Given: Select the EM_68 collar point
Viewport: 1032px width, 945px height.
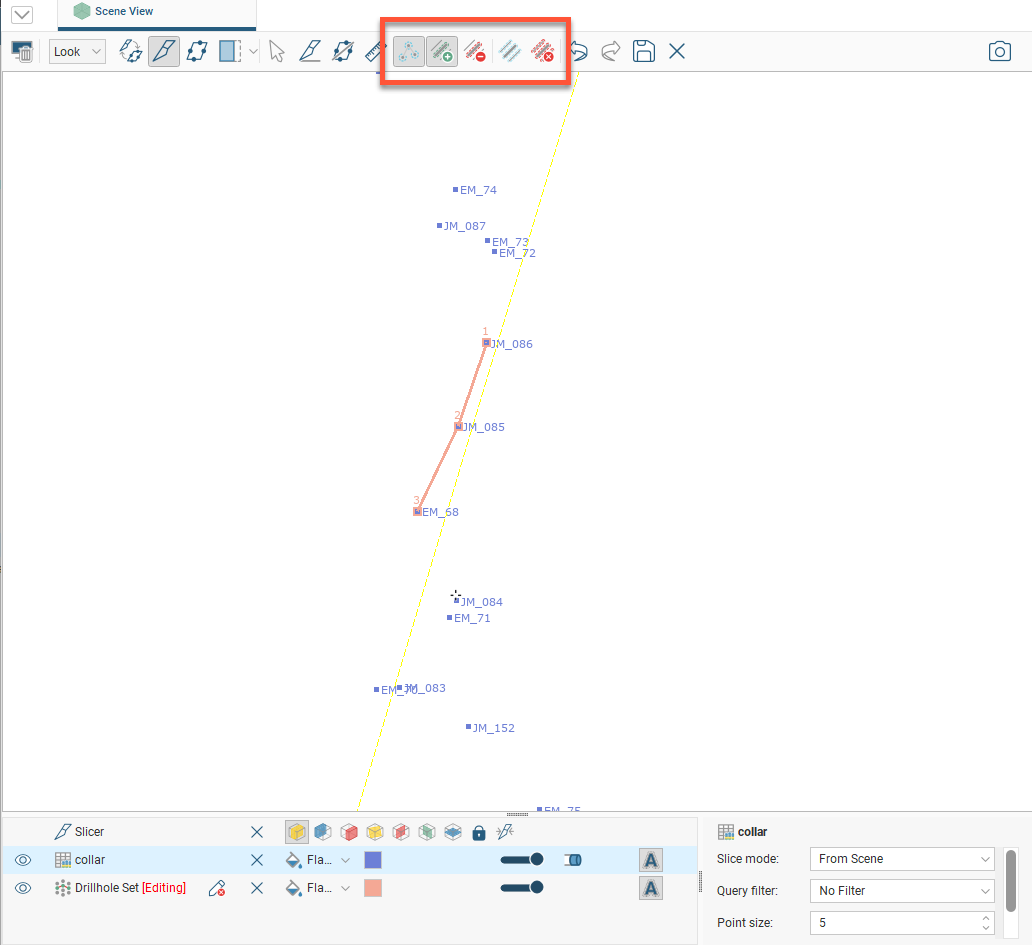Looking at the screenshot, I should (417, 511).
